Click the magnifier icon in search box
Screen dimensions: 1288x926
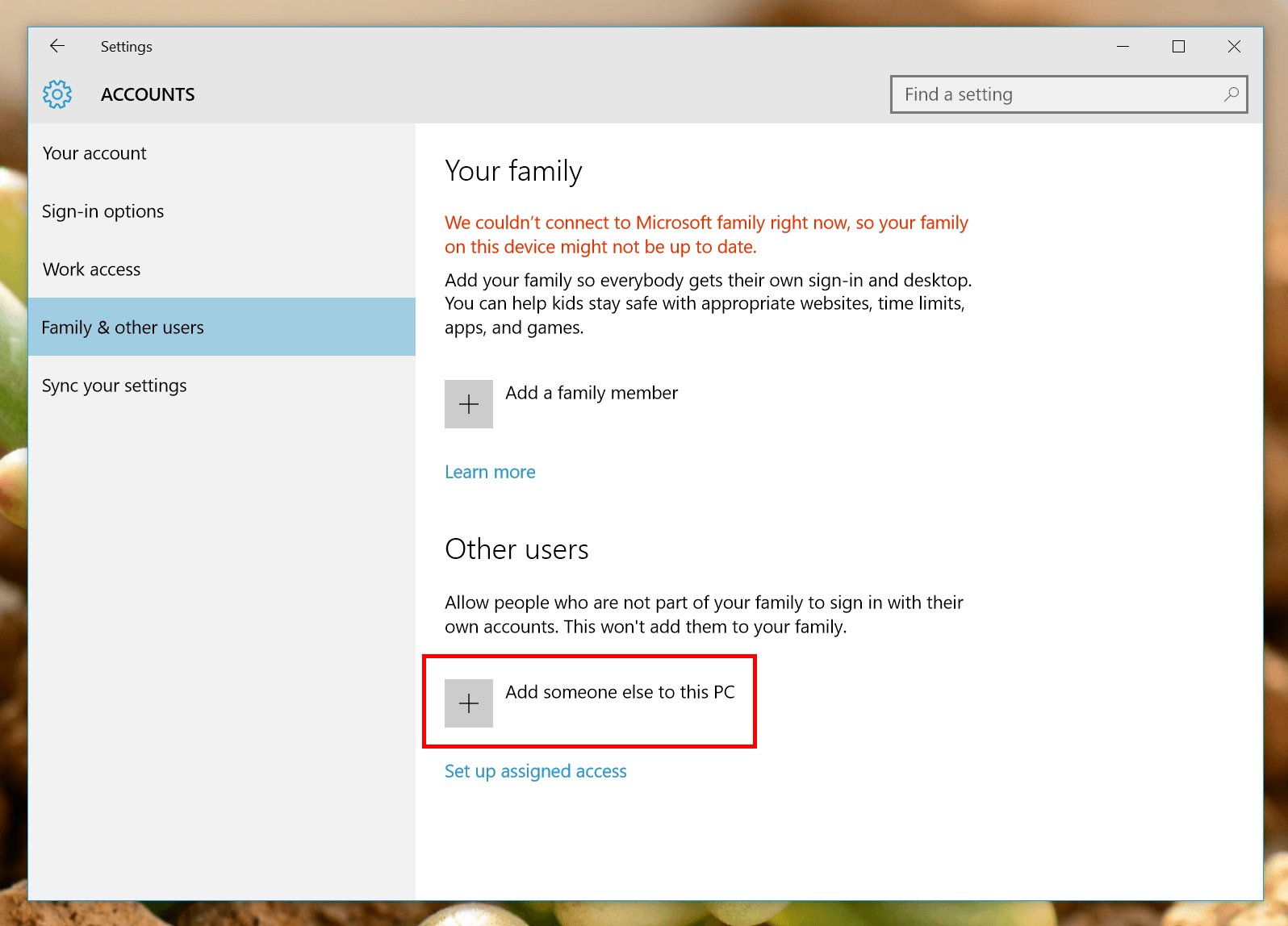tap(1231, 94)
